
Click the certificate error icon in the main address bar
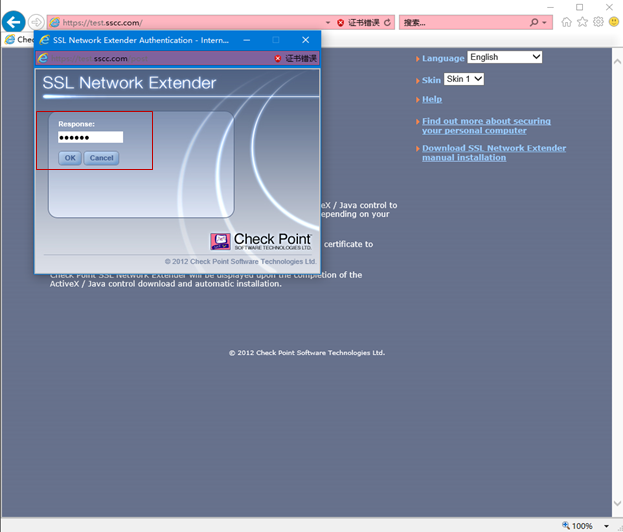(341, 23)
